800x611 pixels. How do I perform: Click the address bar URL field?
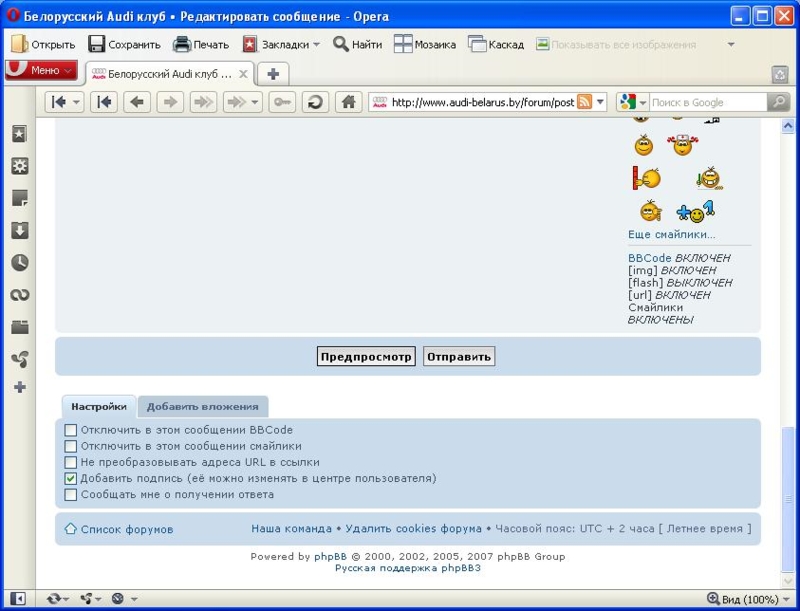point(483,103)
